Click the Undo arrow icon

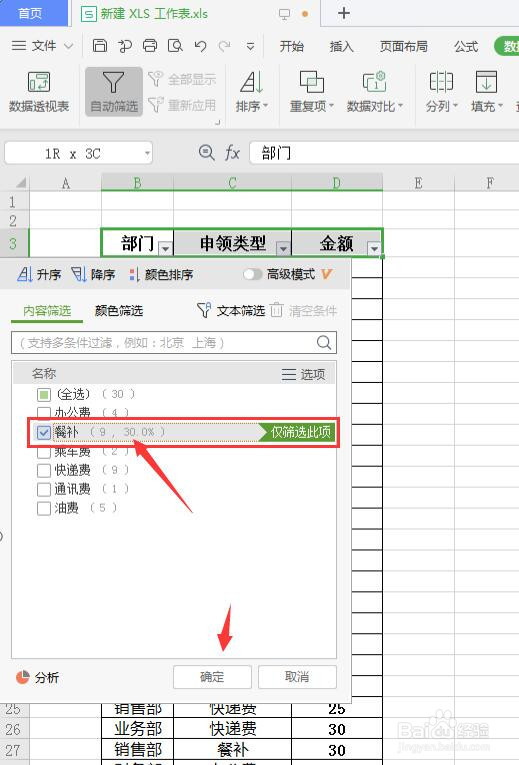(x=200, y=46)
